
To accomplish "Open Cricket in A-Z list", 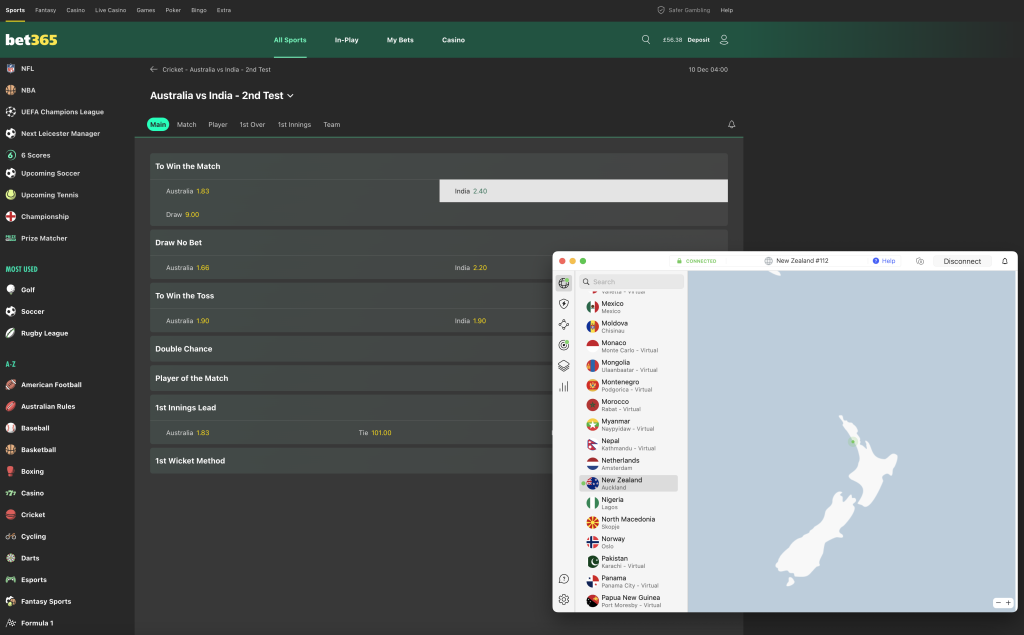I will coord(33,515).
